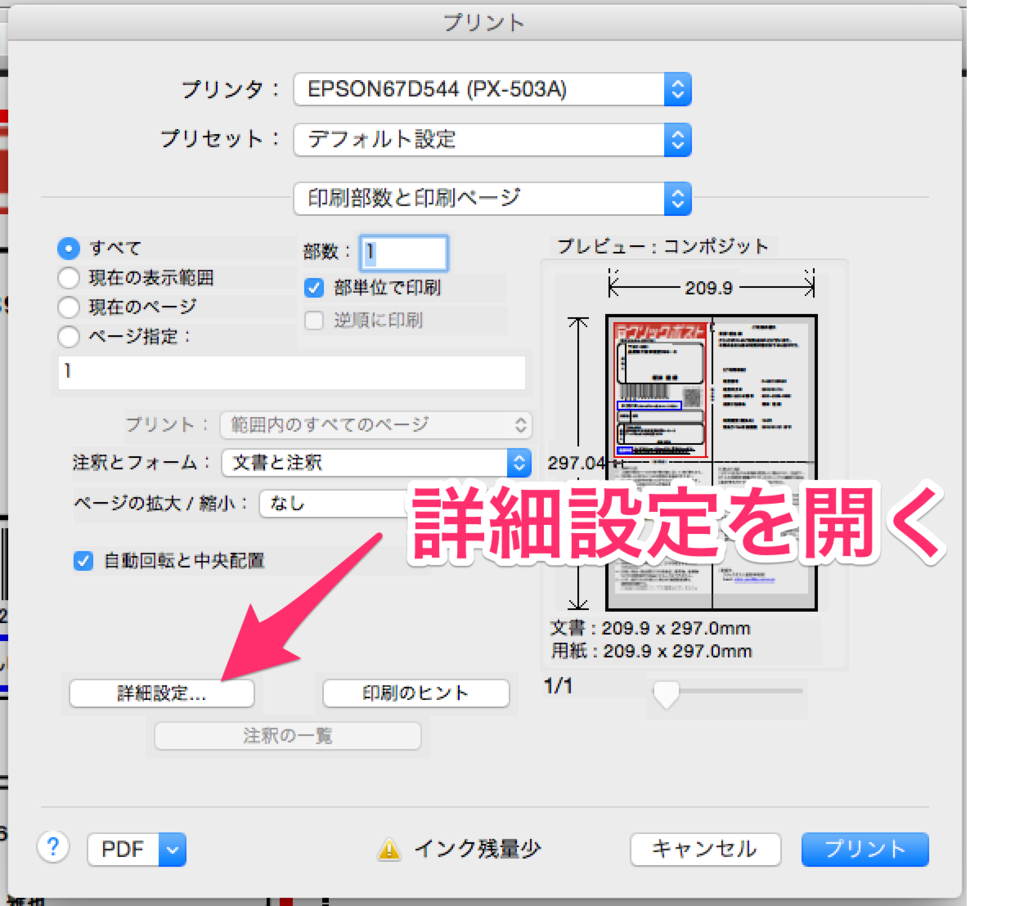Screen dimensions: 1024x906
Task: Click the page range text field
Action: 291,372
